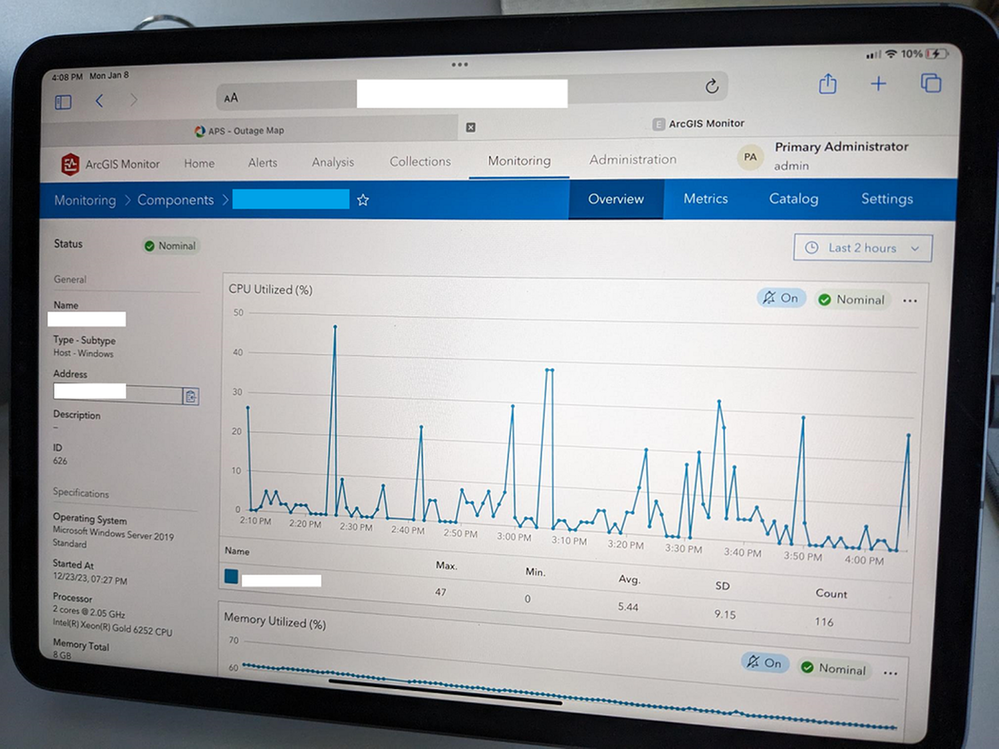Screen dimensions: 999x749
Task: Click the Min. value 0
Action: click(528, 599)
